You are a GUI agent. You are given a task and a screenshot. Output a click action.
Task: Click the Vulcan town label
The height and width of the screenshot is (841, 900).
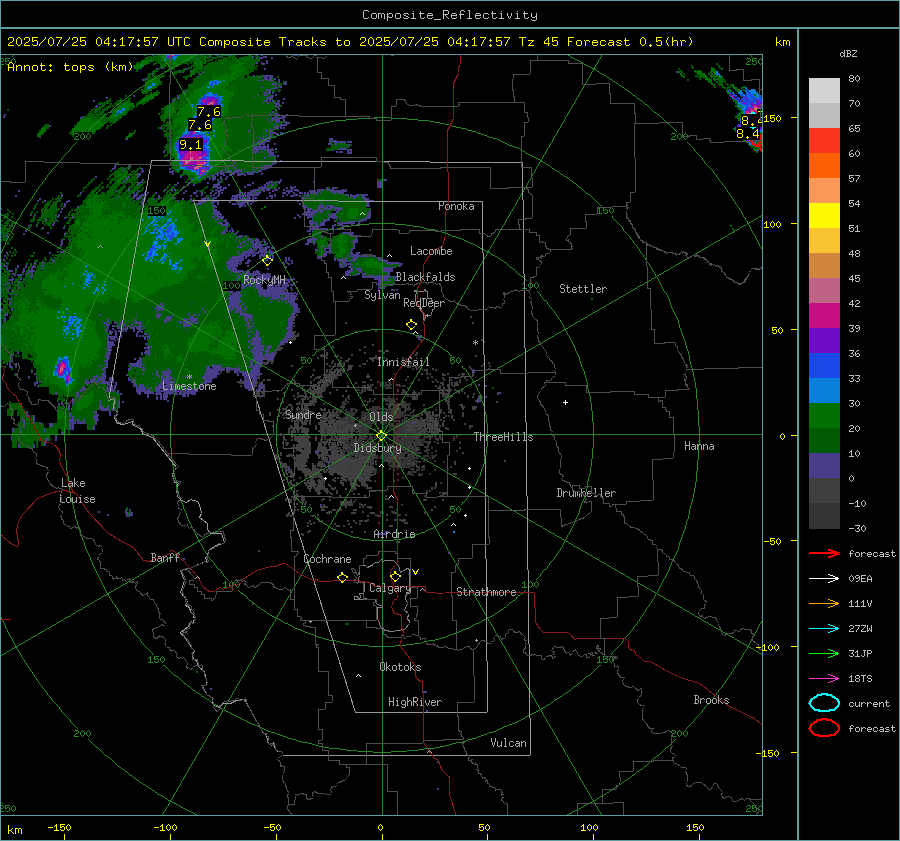tap(509, 743)
